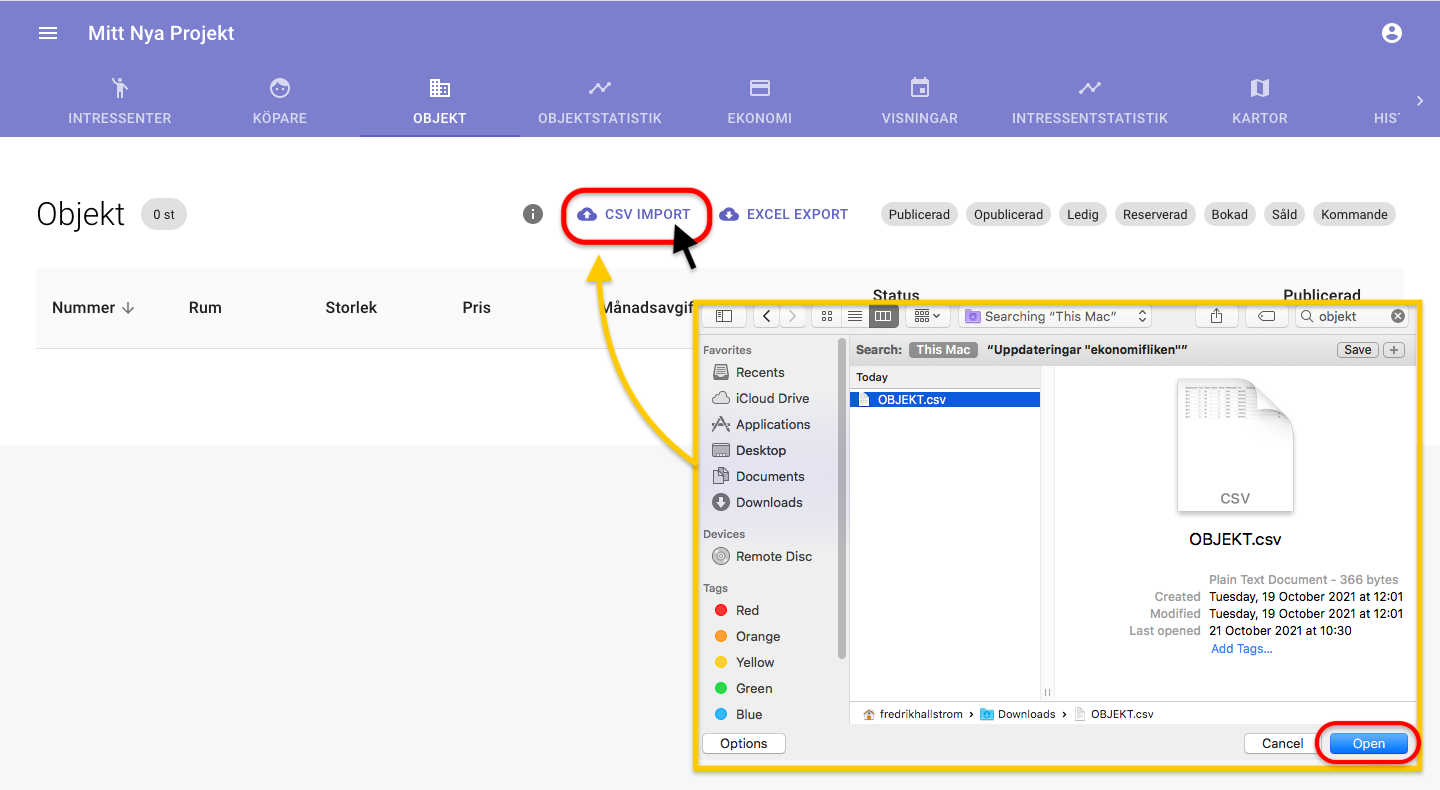Toggle the Ledig filter chip
1440x790 pixels.
pos(1082,214)
